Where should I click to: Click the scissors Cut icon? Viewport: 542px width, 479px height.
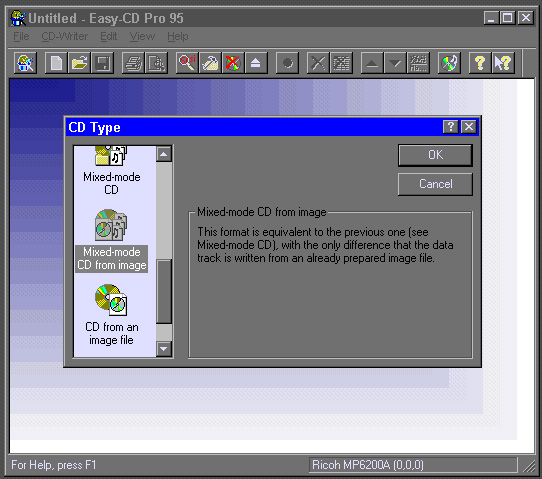[x=318, y=63]
